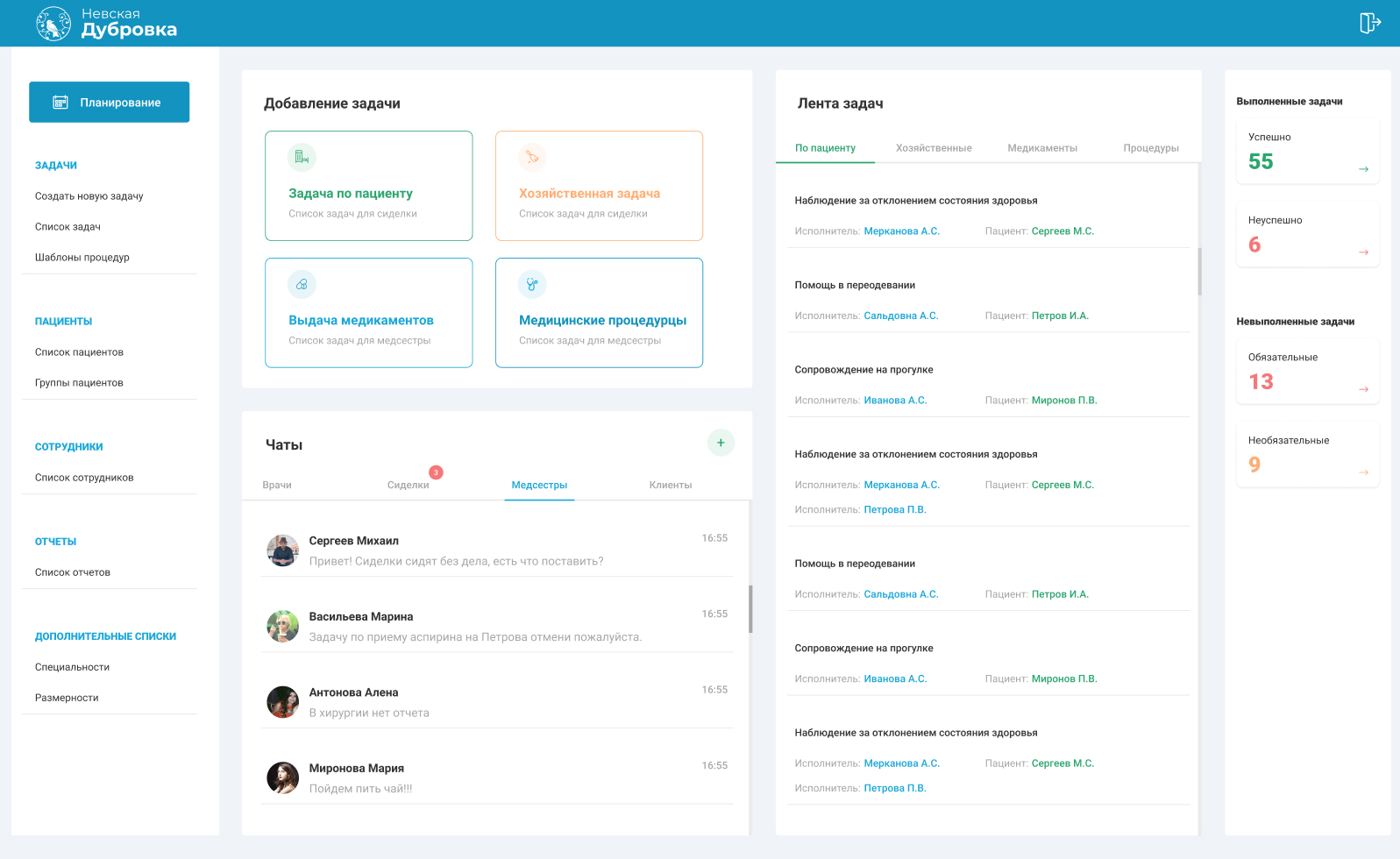Click Петрова П.В. in last task
The image size is (1400, 859).
(x=895, y=789)
